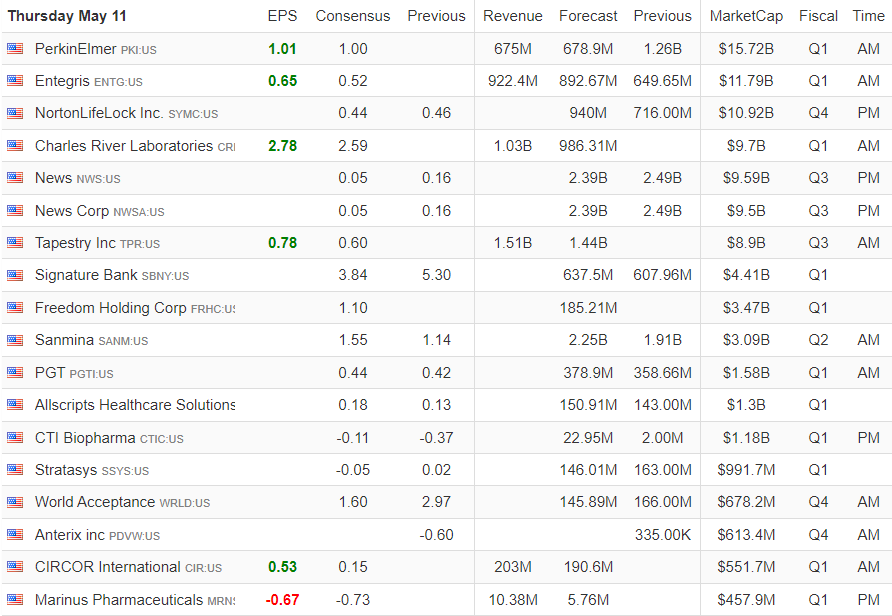
Task: Click the US flag icon beside PerkinElmer
Action: 15,49
